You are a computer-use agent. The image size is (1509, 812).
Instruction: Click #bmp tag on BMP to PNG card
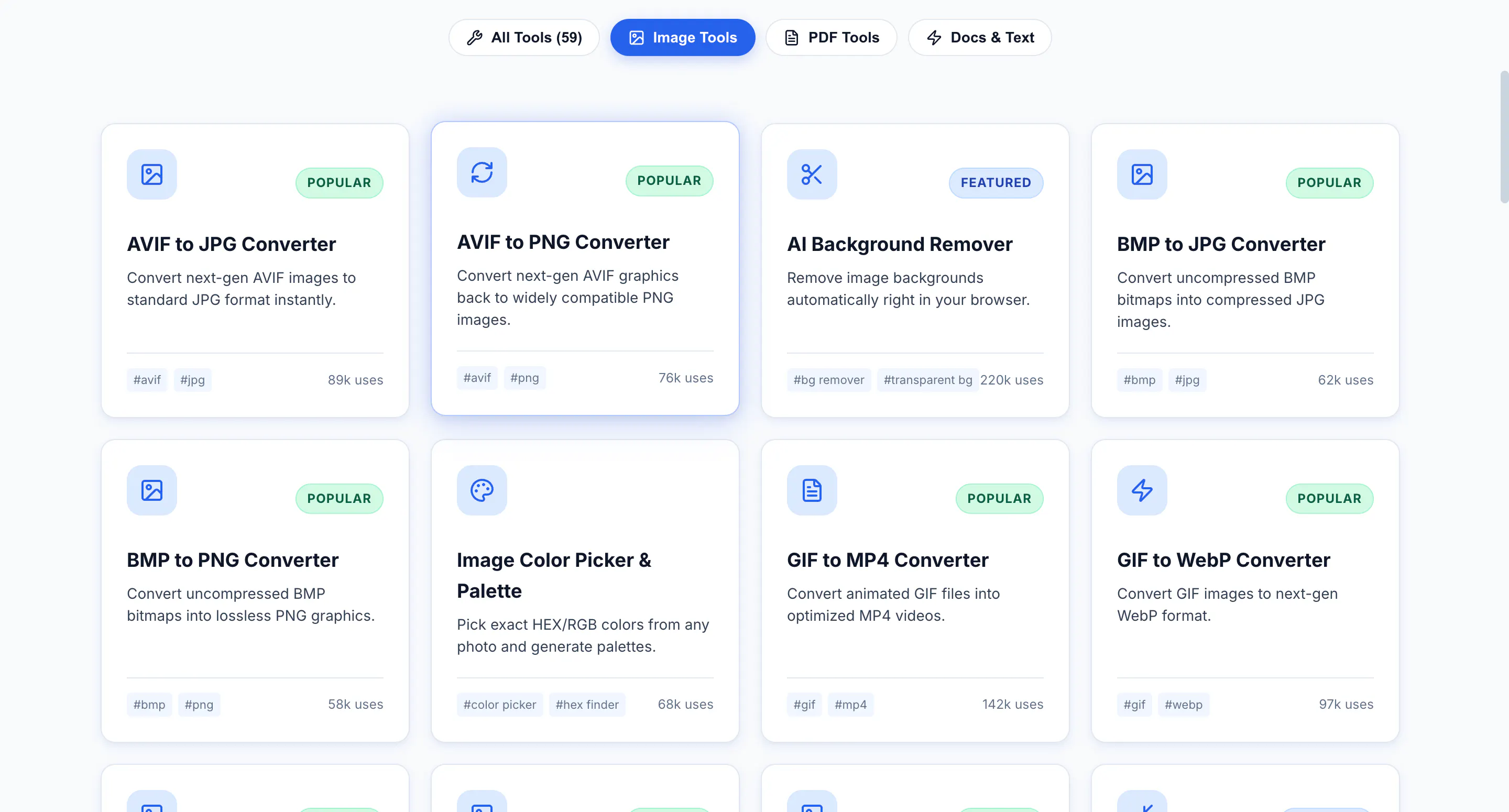pos(149,705)
